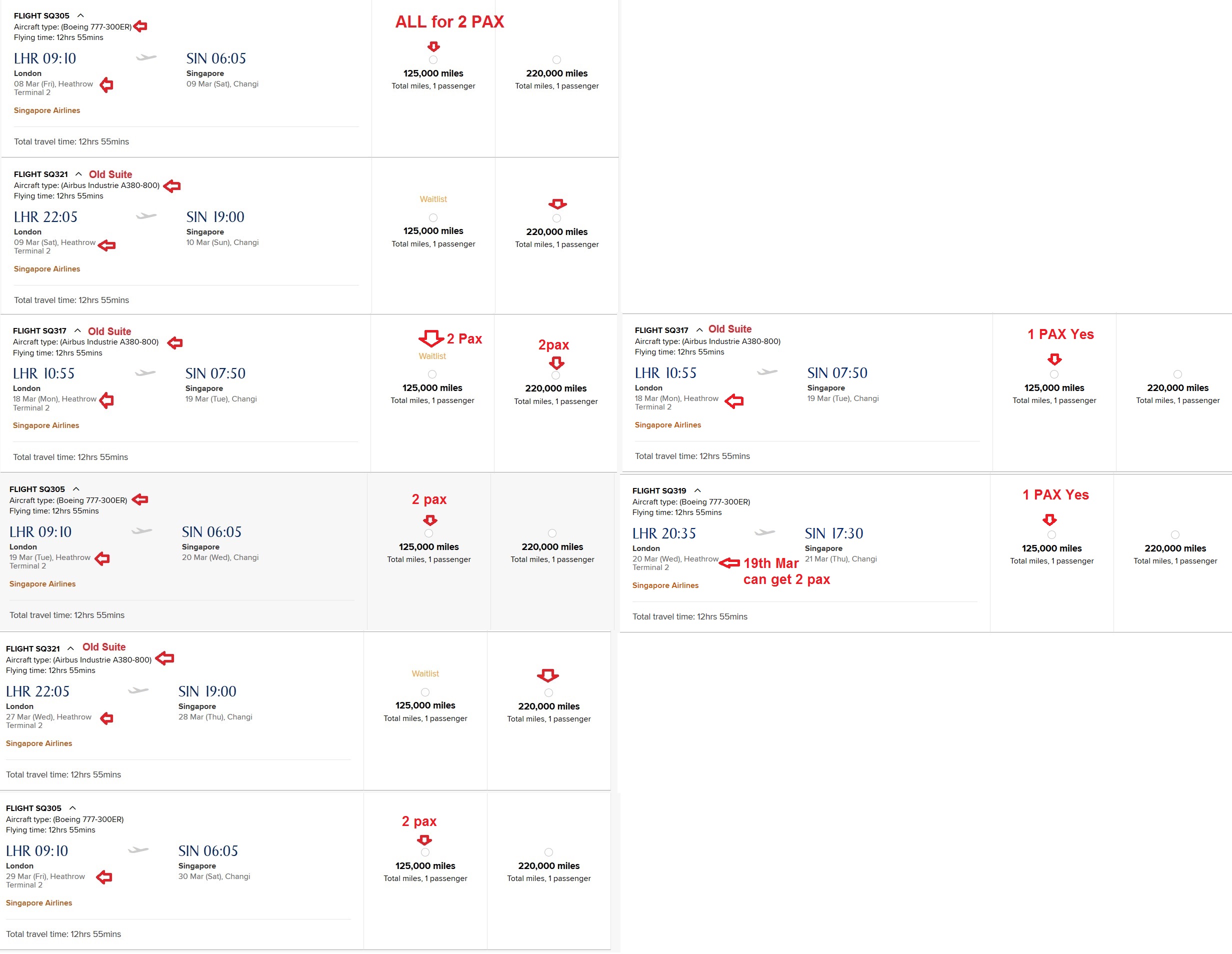
Task: Click the red arrow beside the 27 Mar A380-800 aircraft type
Action: [x=164, y=658]
